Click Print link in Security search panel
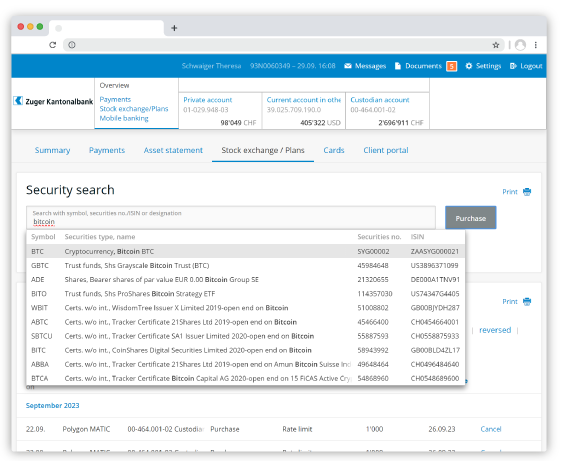 (x=510, y=192)
